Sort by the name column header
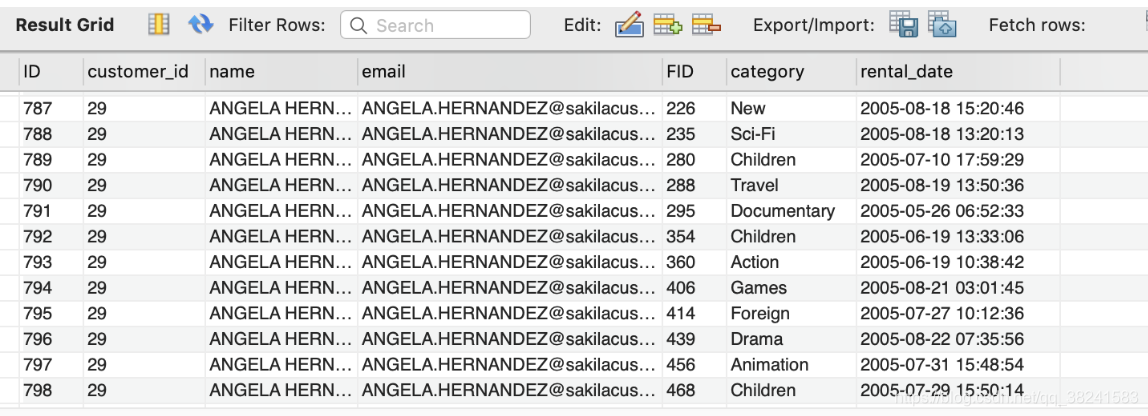Screen dimensions: 1148x416 point(281,72)
